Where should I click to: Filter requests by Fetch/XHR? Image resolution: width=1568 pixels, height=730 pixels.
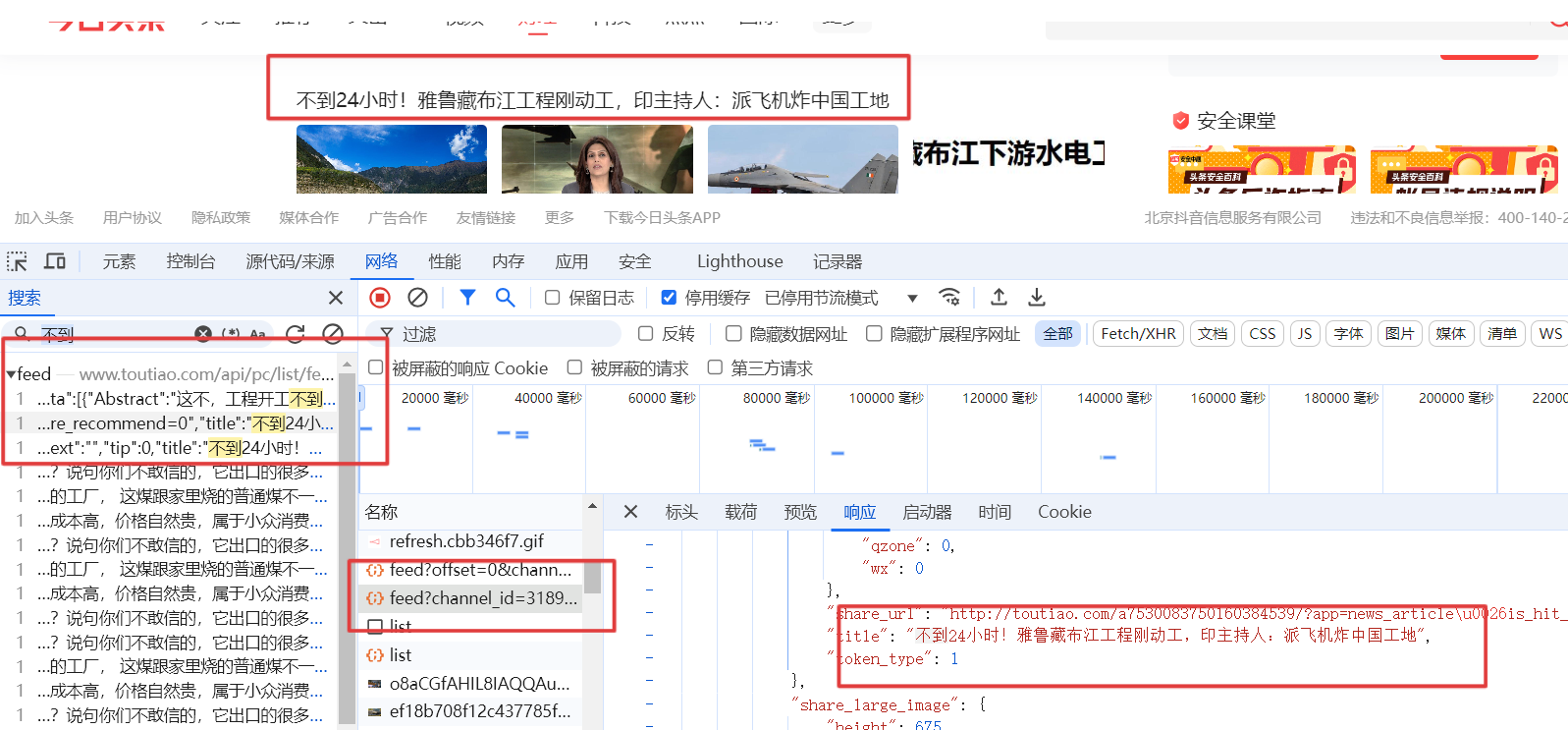click(x=1138, y=334)
